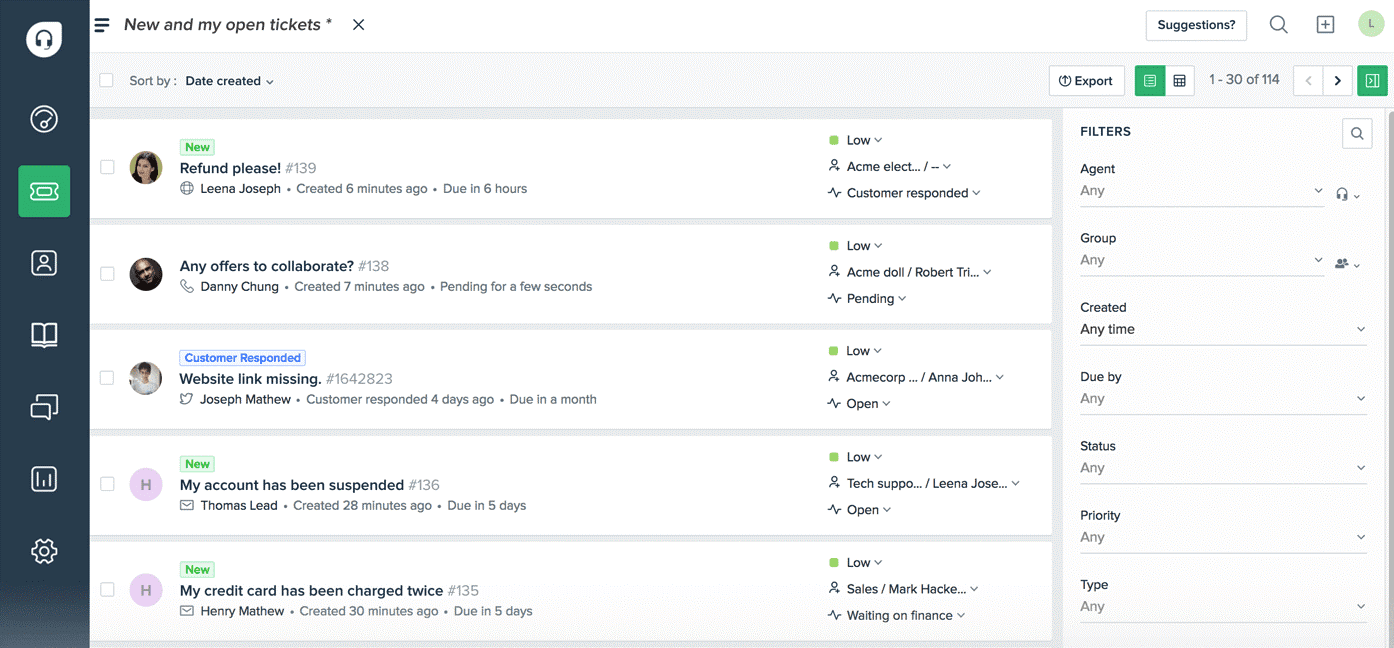Screen dimensions: 1394x648
Task: Open search inside the Filters panel
Action: tap(1357, 133)
